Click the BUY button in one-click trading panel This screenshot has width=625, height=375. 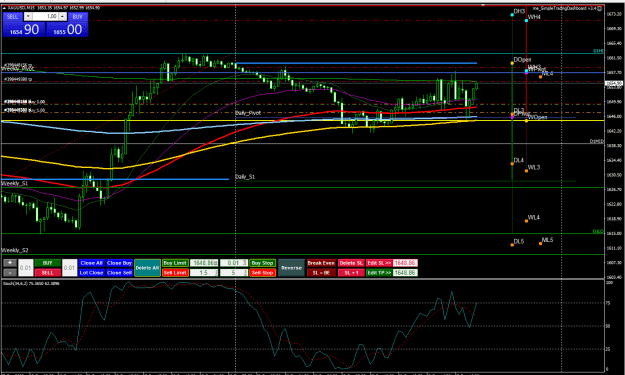pyautogui.click(x=78, y=17)
